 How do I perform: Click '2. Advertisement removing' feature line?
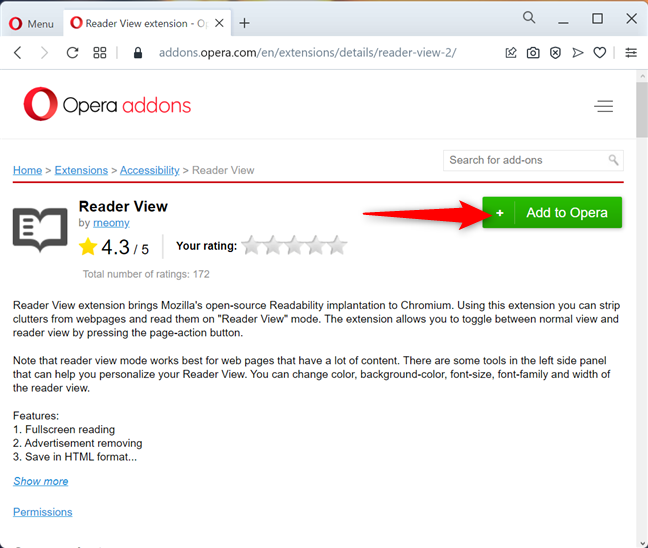[77, 443]
